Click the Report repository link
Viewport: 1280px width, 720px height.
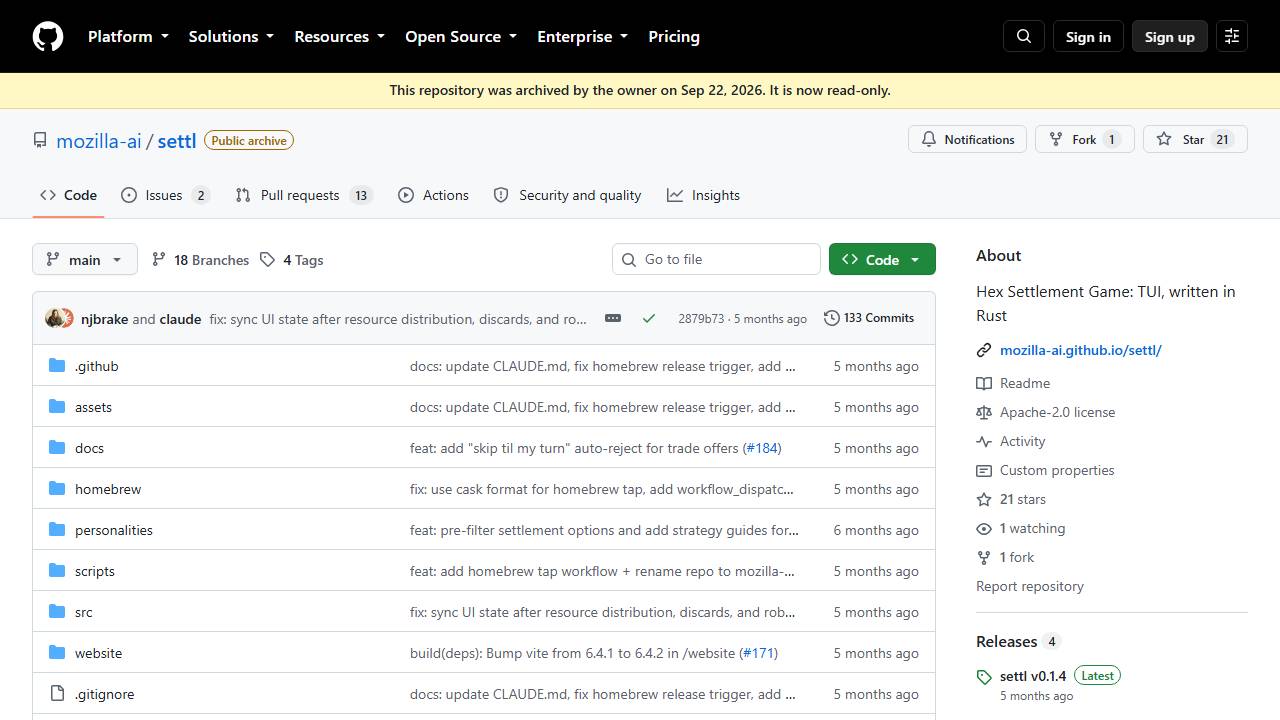(1030, 586)
